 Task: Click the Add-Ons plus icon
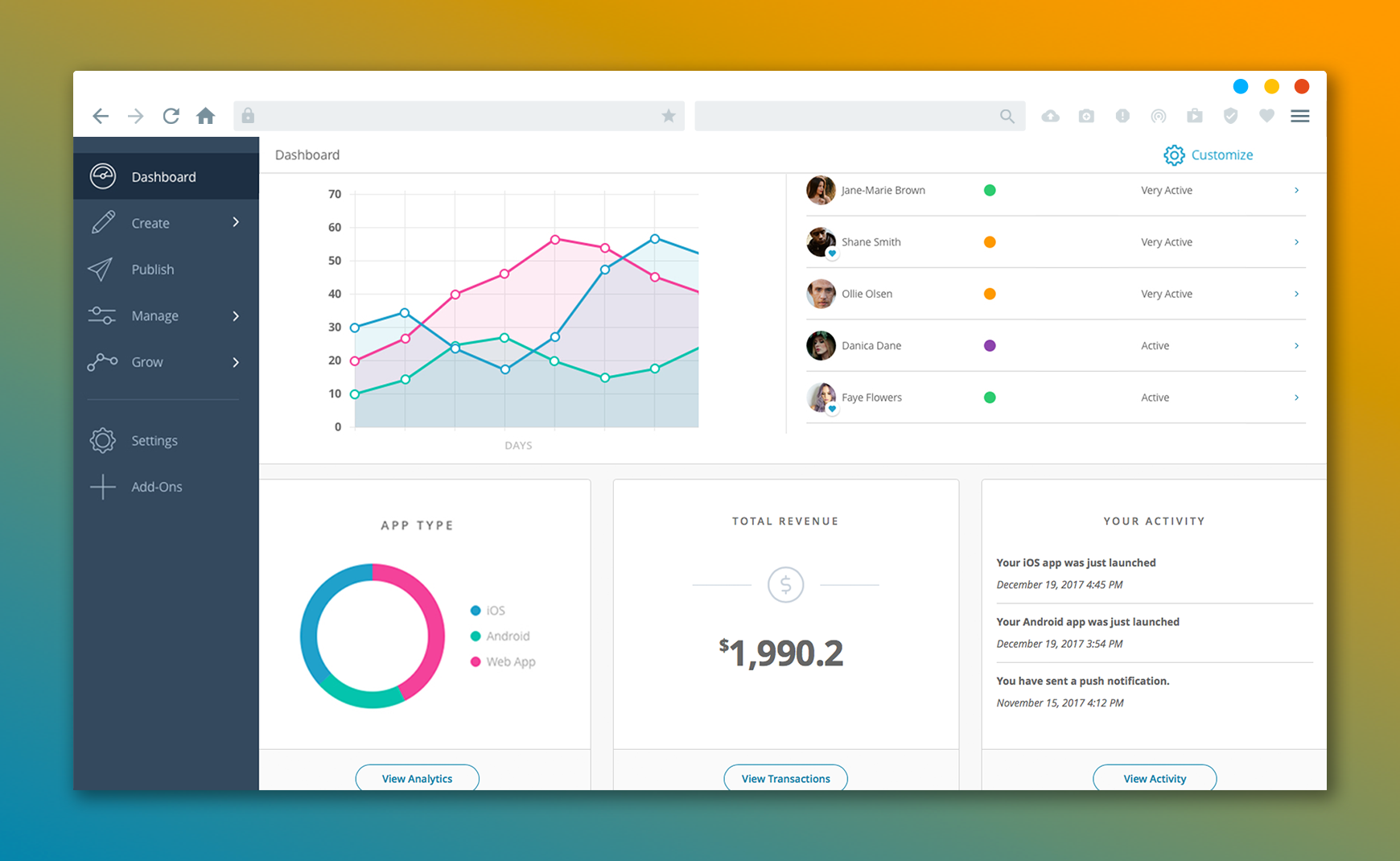102,486
